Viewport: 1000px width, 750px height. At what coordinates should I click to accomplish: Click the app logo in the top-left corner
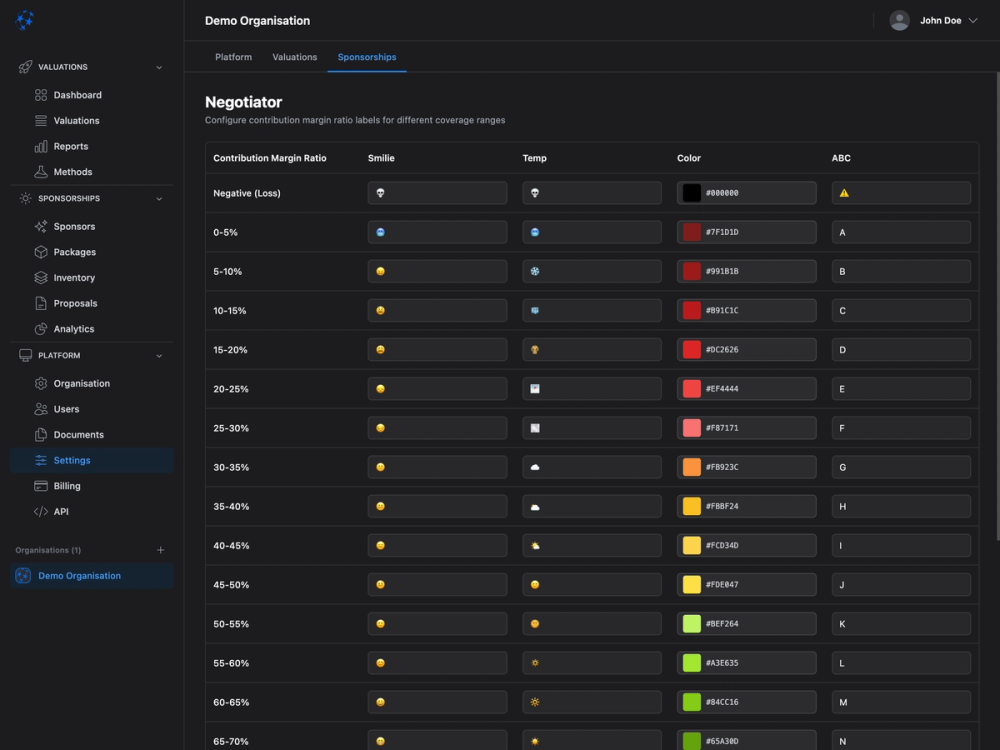click(24, 20)
